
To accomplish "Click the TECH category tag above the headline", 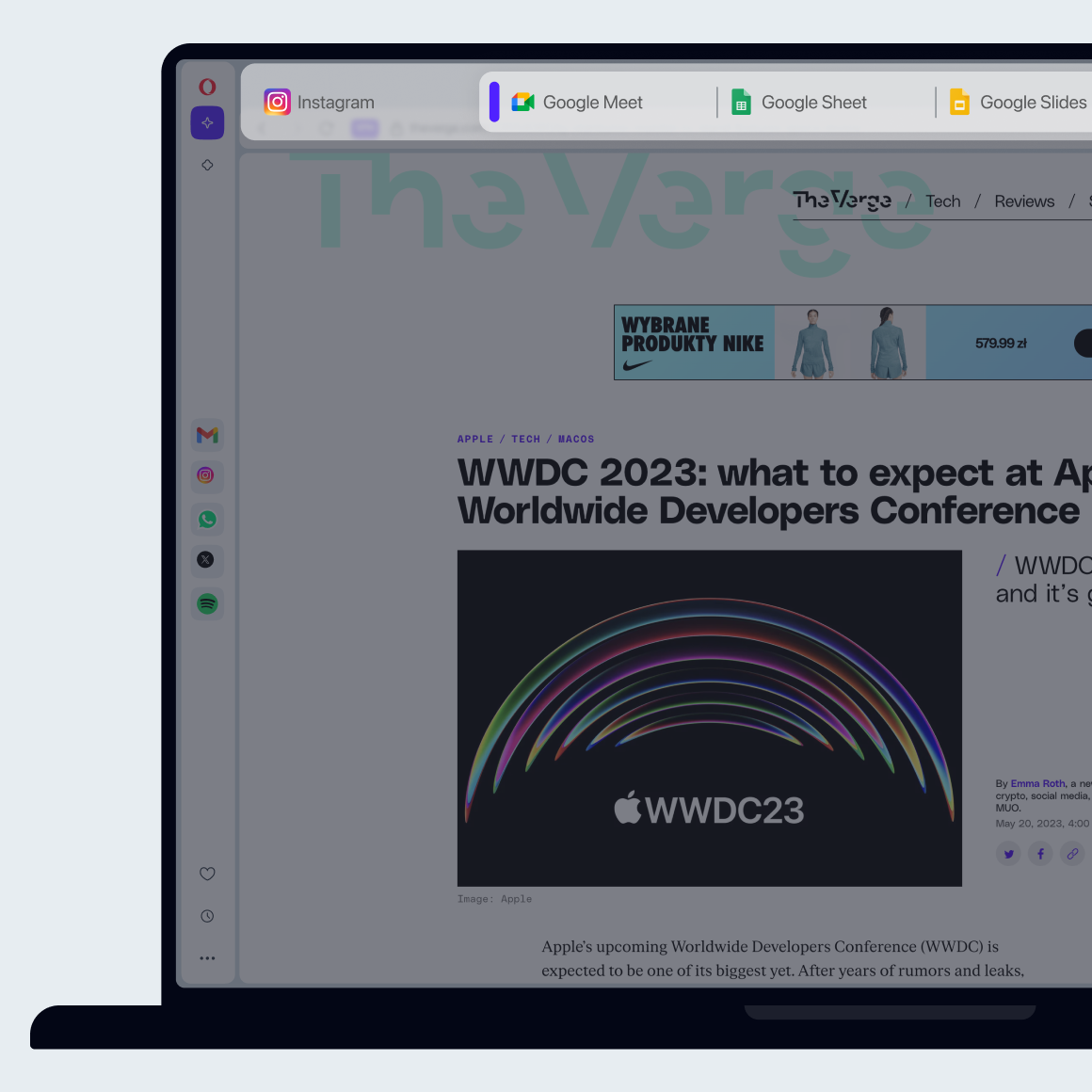I will 526,440.
